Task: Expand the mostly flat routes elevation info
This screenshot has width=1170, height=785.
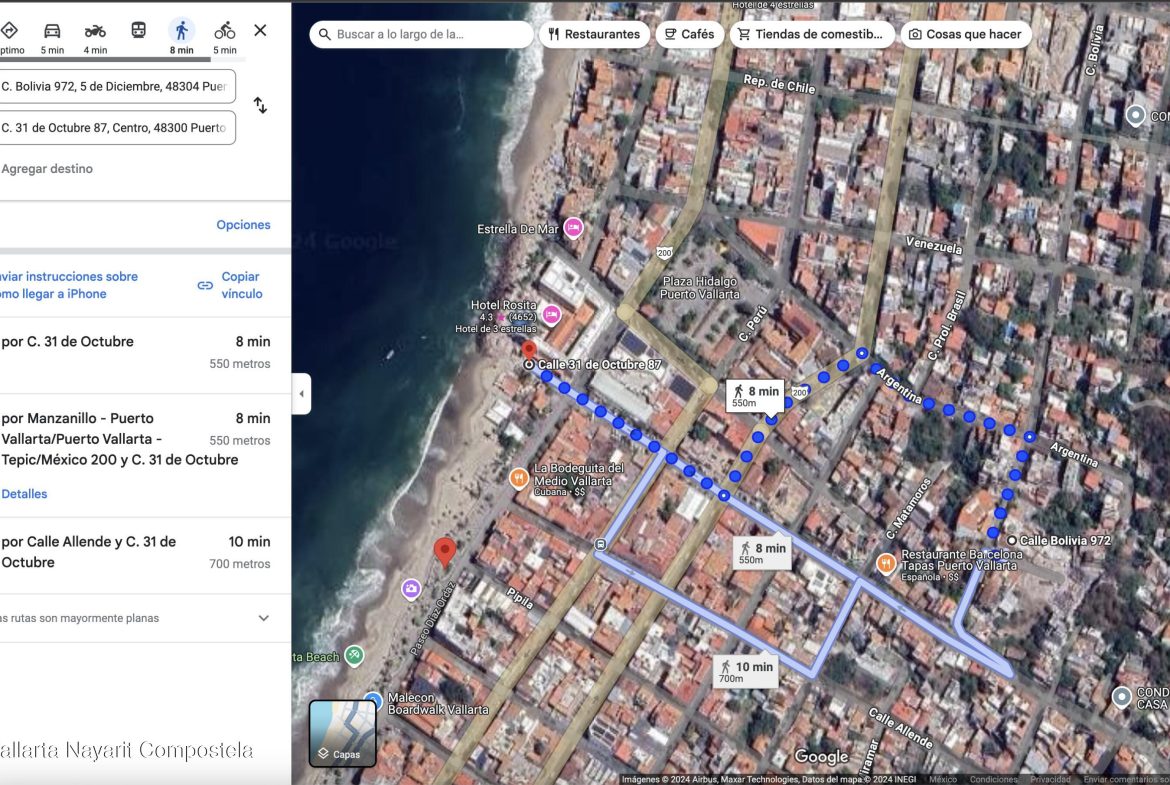Action: click(263, 618)
